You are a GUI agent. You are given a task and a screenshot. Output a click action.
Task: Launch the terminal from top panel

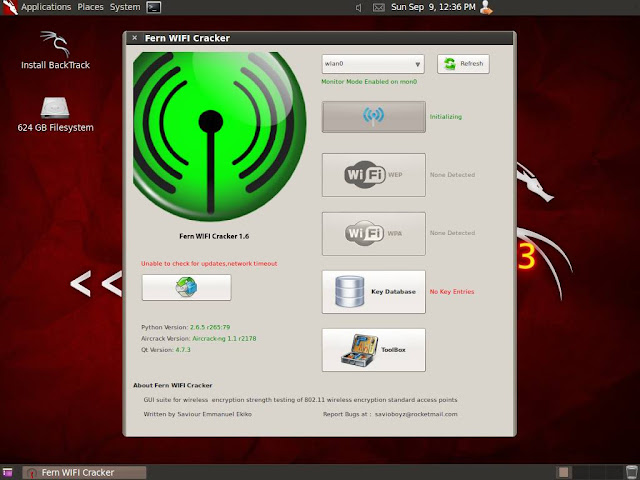click(x=153, y=7)
